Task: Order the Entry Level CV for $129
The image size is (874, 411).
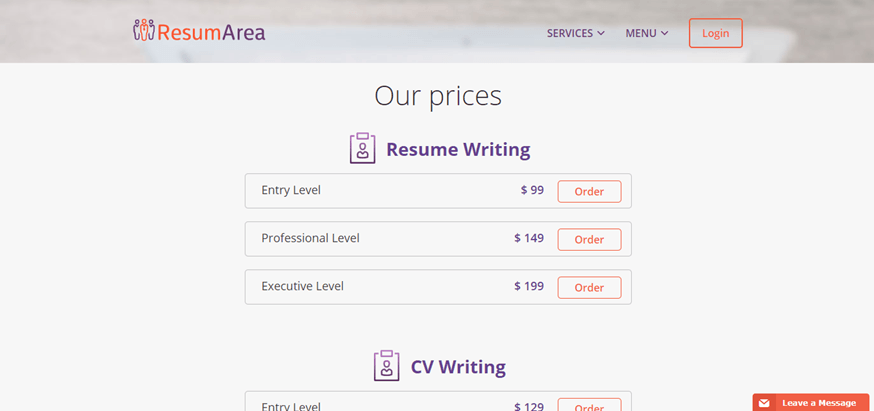Action: pos(589,405)
